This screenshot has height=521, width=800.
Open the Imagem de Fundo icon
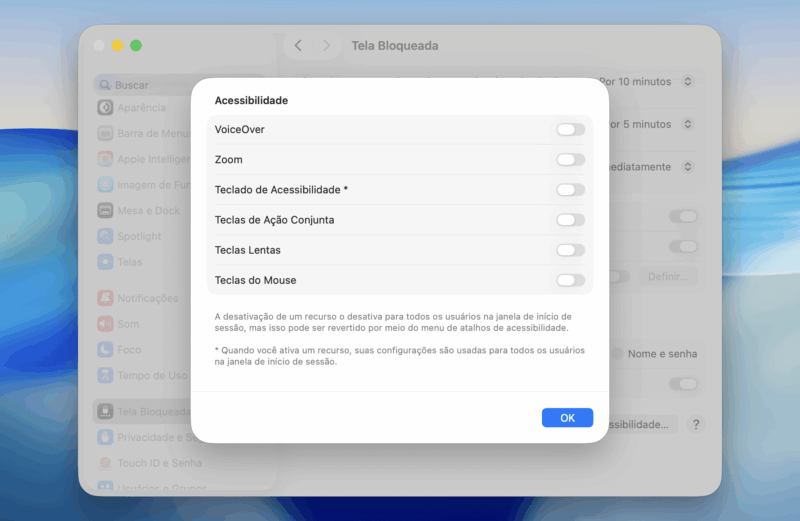(105, 185)
